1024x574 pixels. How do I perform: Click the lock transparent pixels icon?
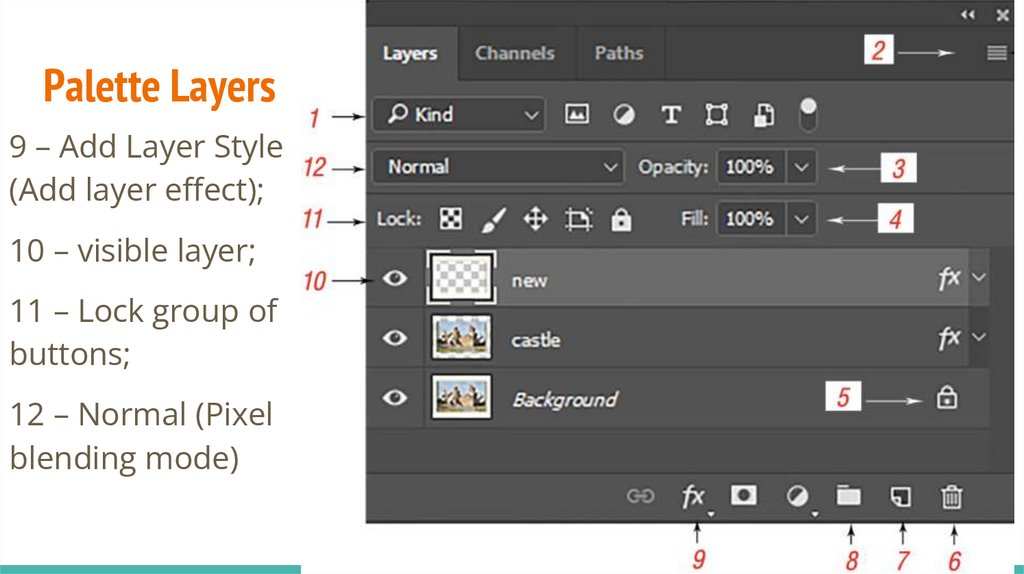point(452,220)
